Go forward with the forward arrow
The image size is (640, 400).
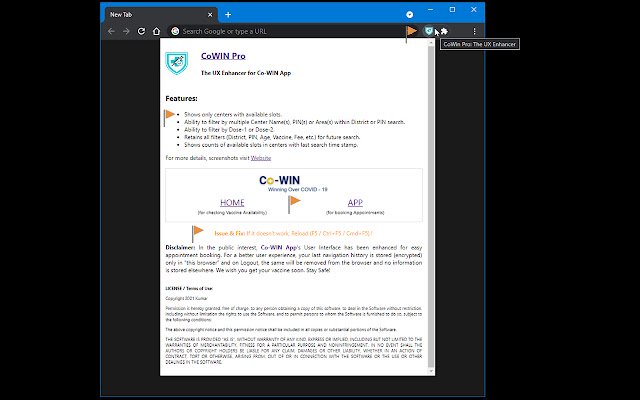coord(126,31)
